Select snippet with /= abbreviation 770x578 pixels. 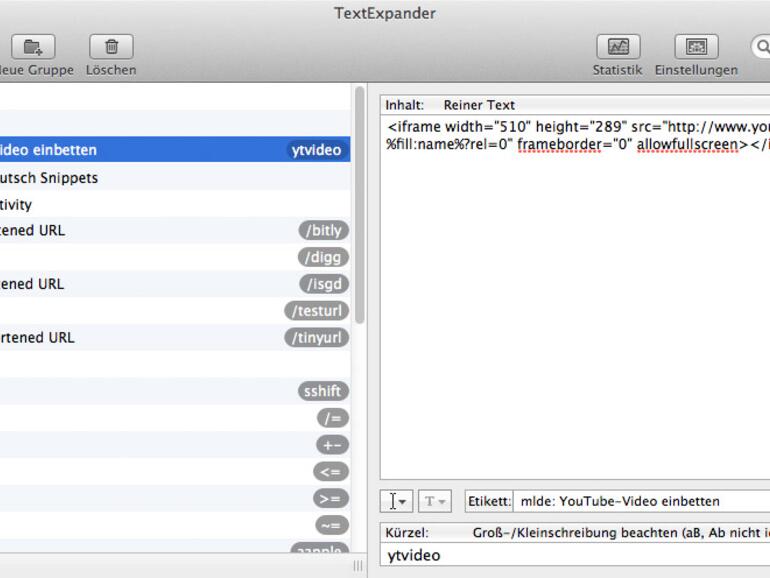tap(175, 418)
